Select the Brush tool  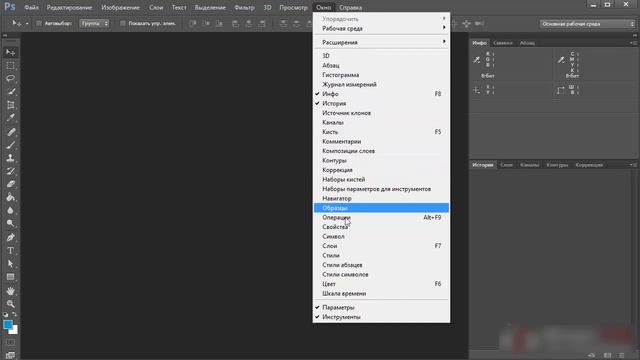point(11,145)
